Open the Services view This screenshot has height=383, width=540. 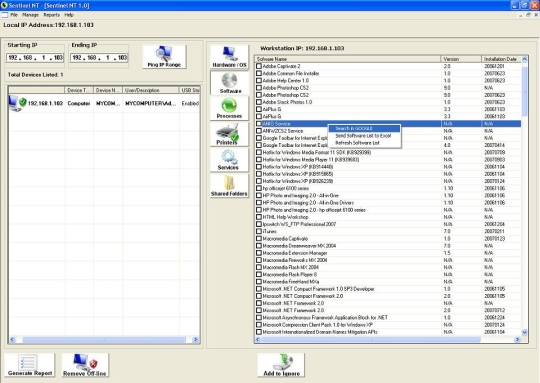[229, 160]
